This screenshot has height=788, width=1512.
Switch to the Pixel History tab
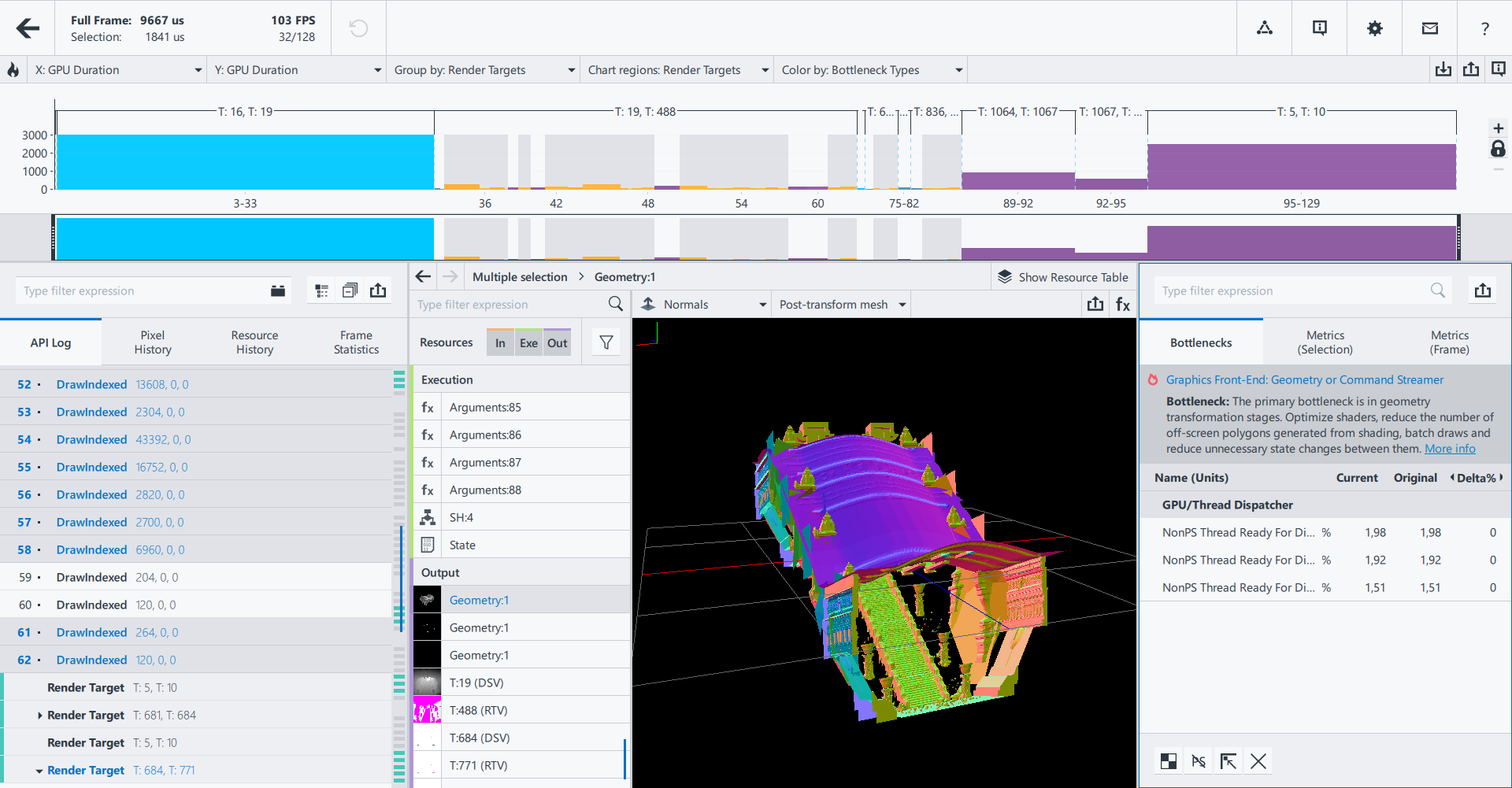(x=153, y=342)
